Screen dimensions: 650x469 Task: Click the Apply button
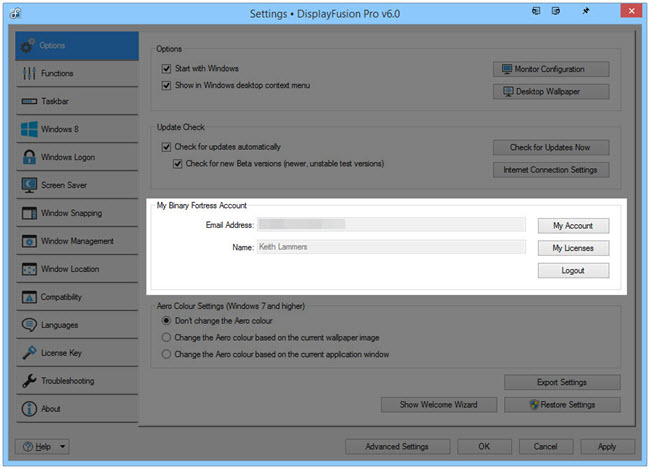[x=607, y=447]
